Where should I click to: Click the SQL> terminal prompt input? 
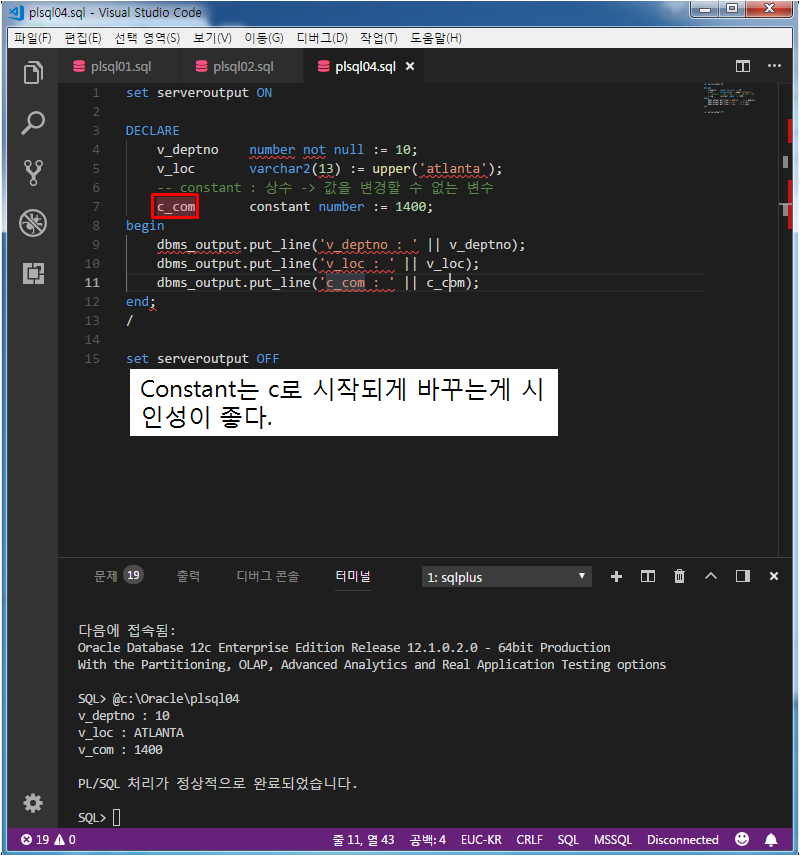116,817
